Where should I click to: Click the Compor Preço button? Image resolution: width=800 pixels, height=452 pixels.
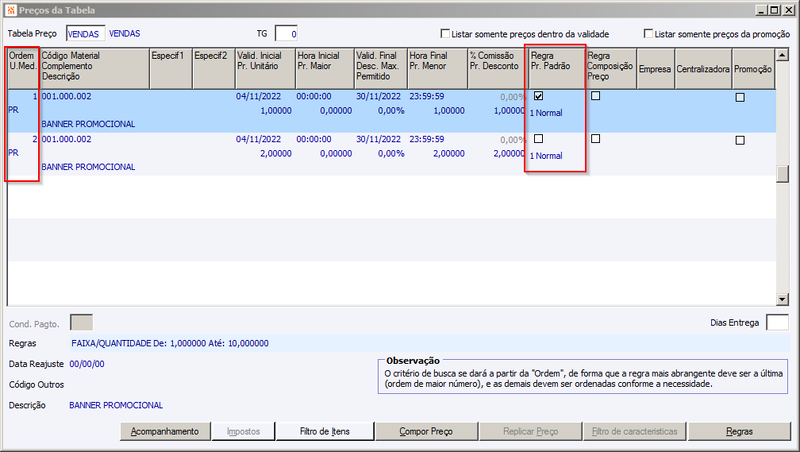[x=426, y=432]
